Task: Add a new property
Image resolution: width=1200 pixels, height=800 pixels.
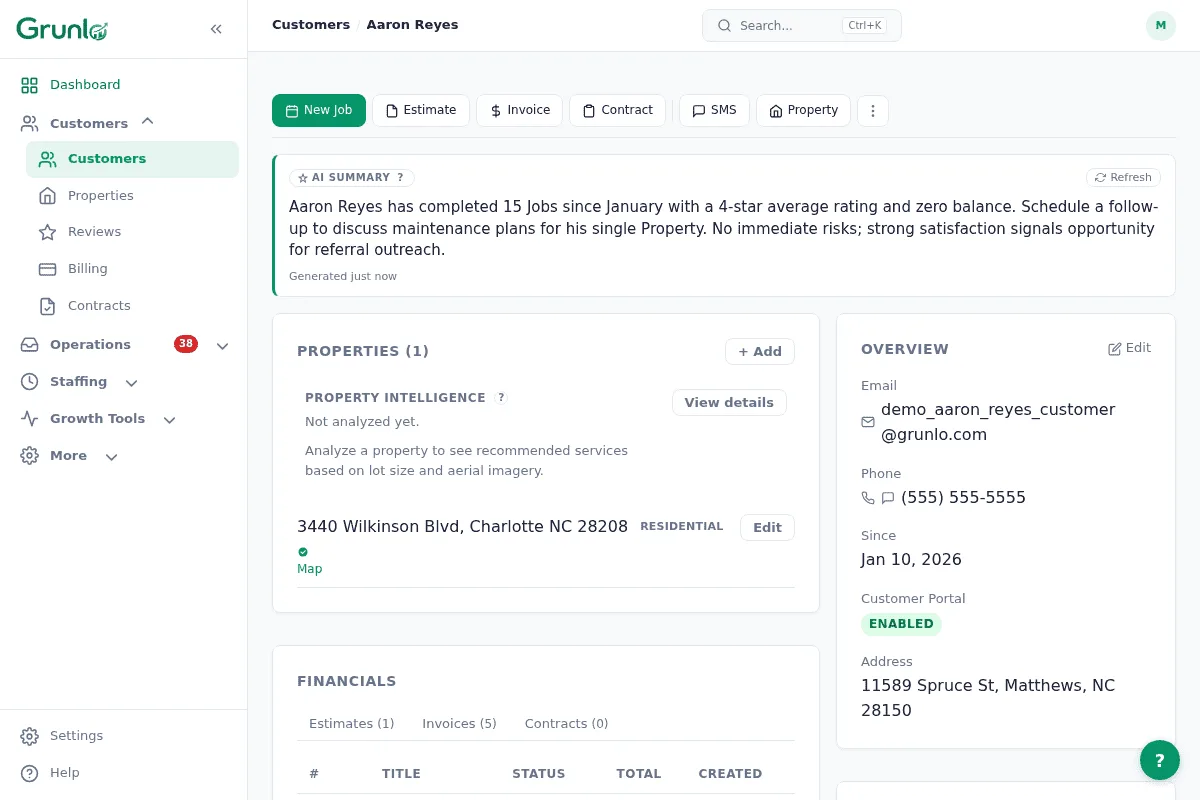Action: [760, 352]
